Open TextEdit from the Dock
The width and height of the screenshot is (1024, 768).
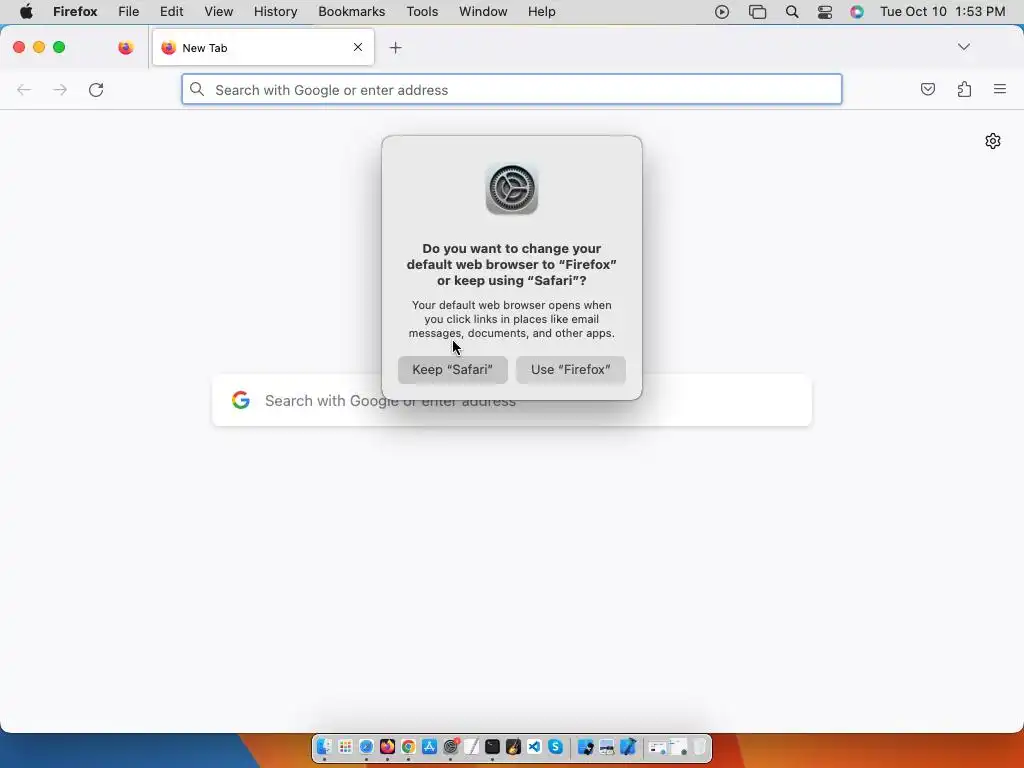(472, 746)
